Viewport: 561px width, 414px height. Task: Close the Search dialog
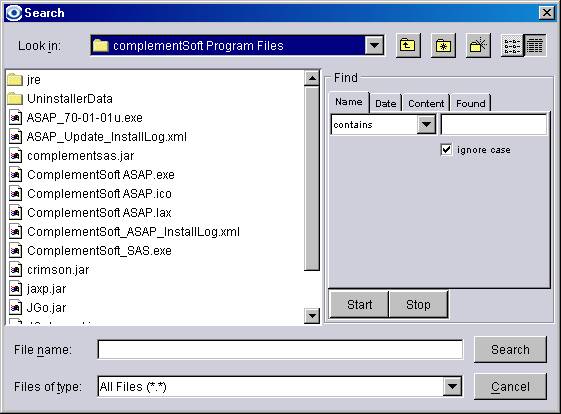(x=547, y=13)
